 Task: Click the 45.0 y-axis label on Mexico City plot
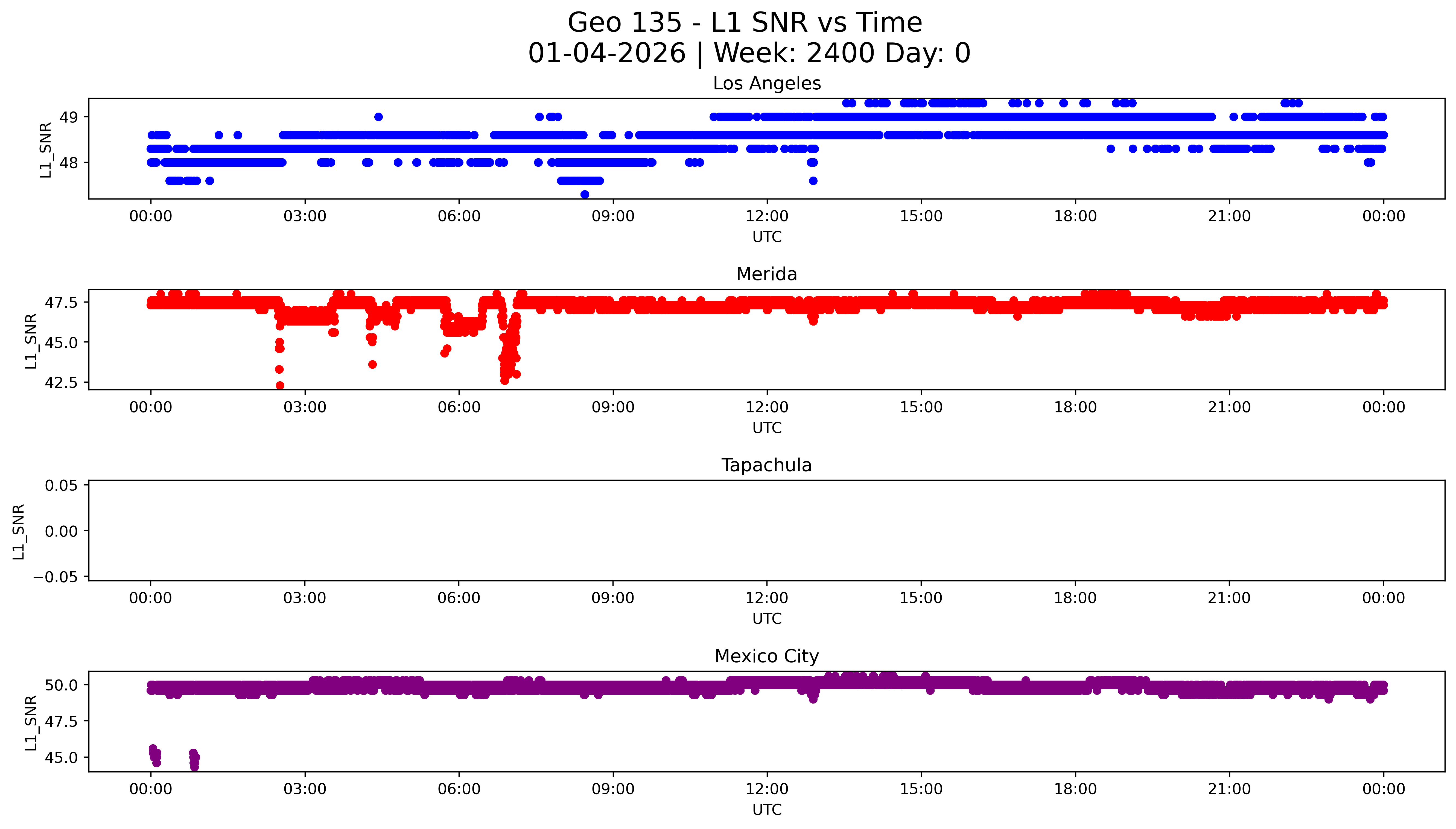61,758
